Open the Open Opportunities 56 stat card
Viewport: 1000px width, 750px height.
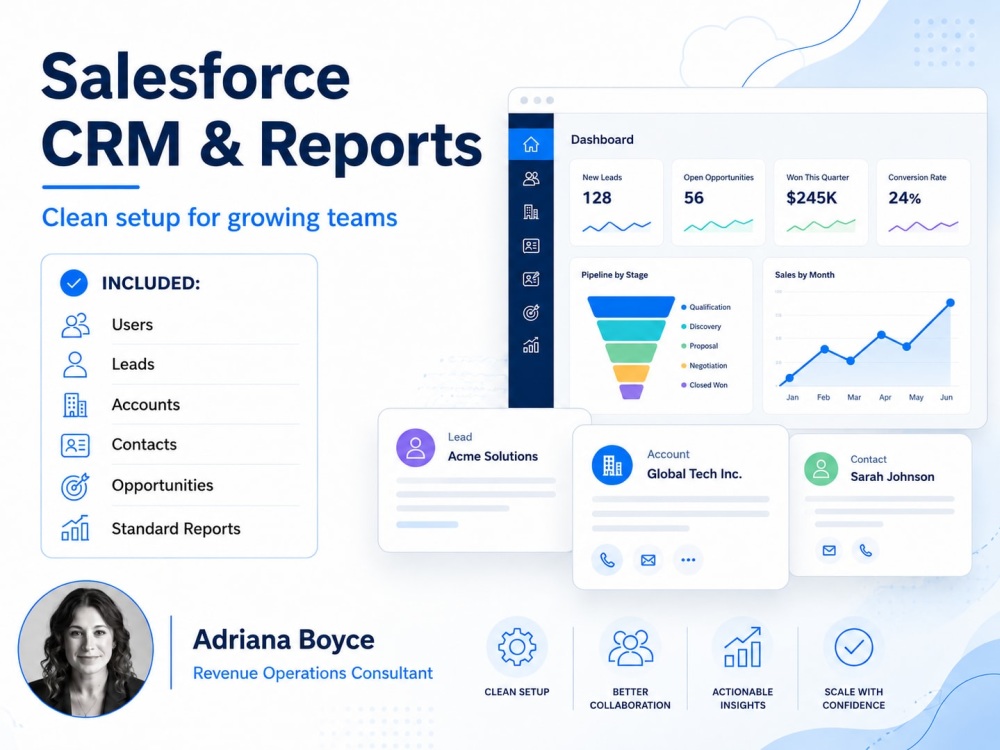pos(718,202)
